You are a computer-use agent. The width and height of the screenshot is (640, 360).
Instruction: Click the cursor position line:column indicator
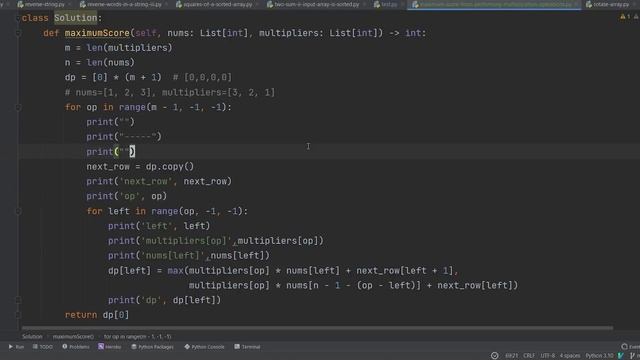511,356
